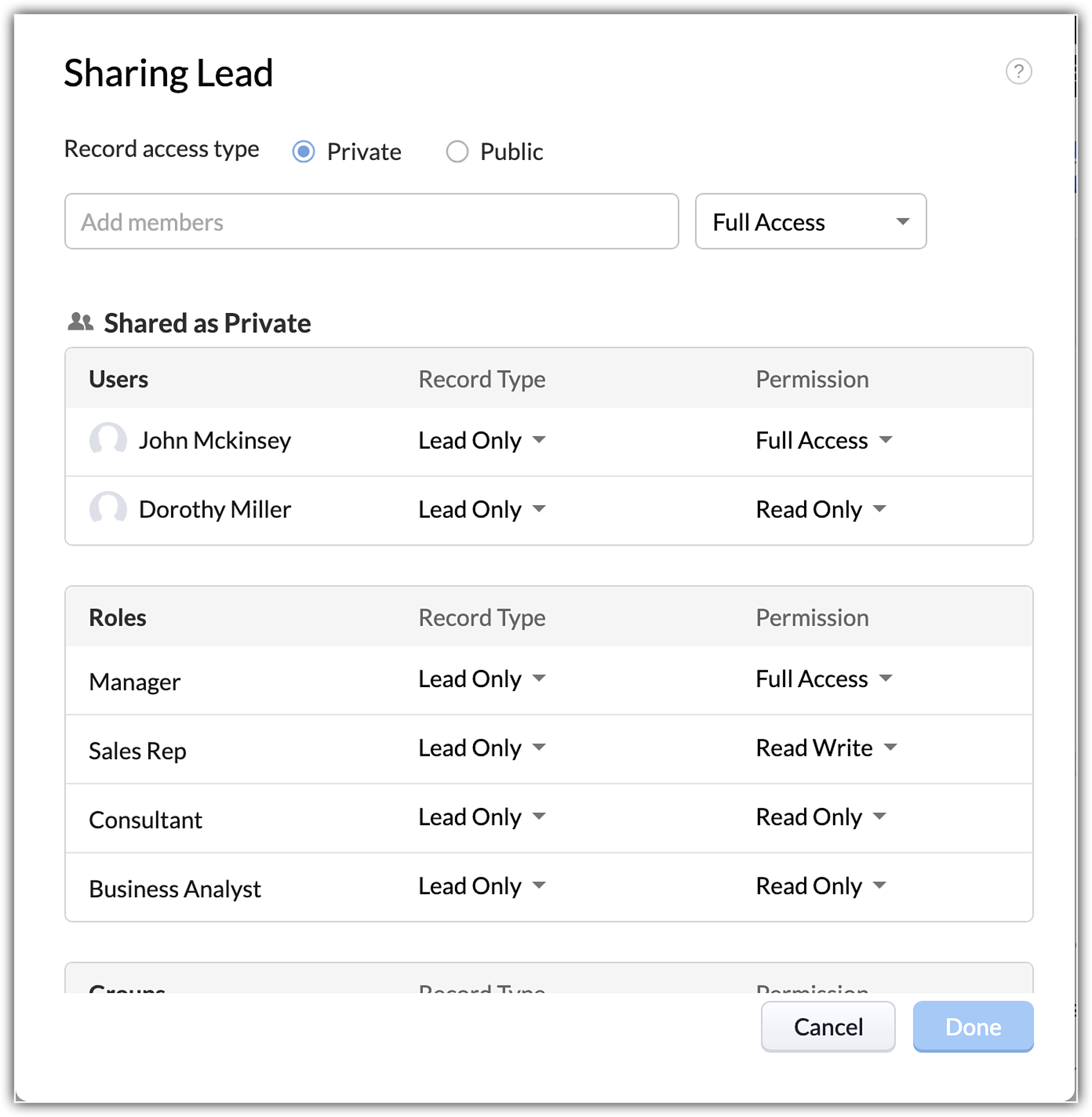Select the Private record access option
This screenshot has height=1117, width=1092.
pos(303,152)
